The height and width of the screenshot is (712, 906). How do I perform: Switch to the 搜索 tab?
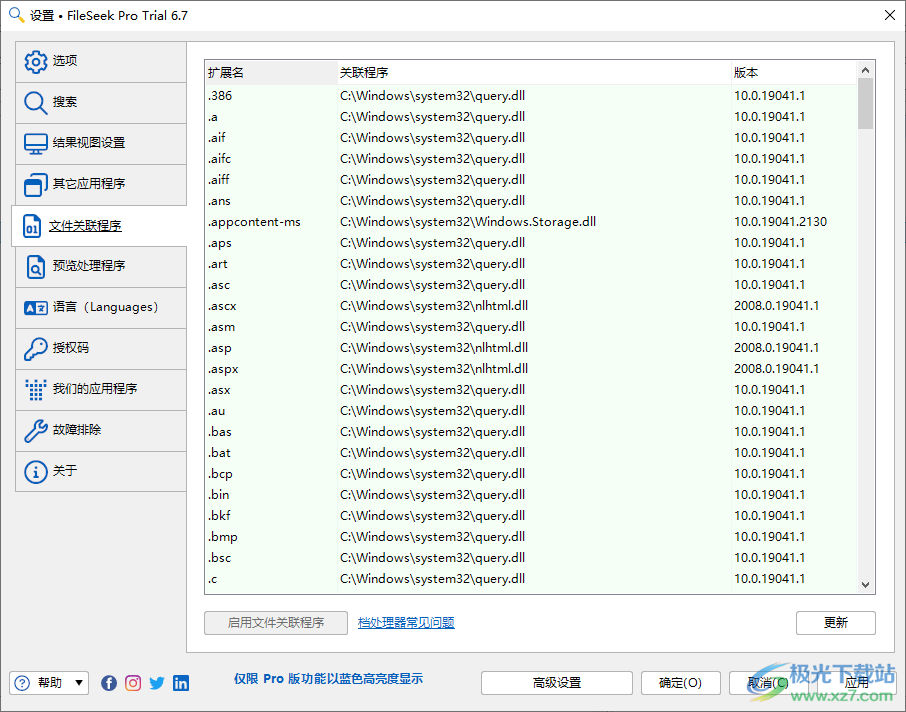click(x=101, y=103)
